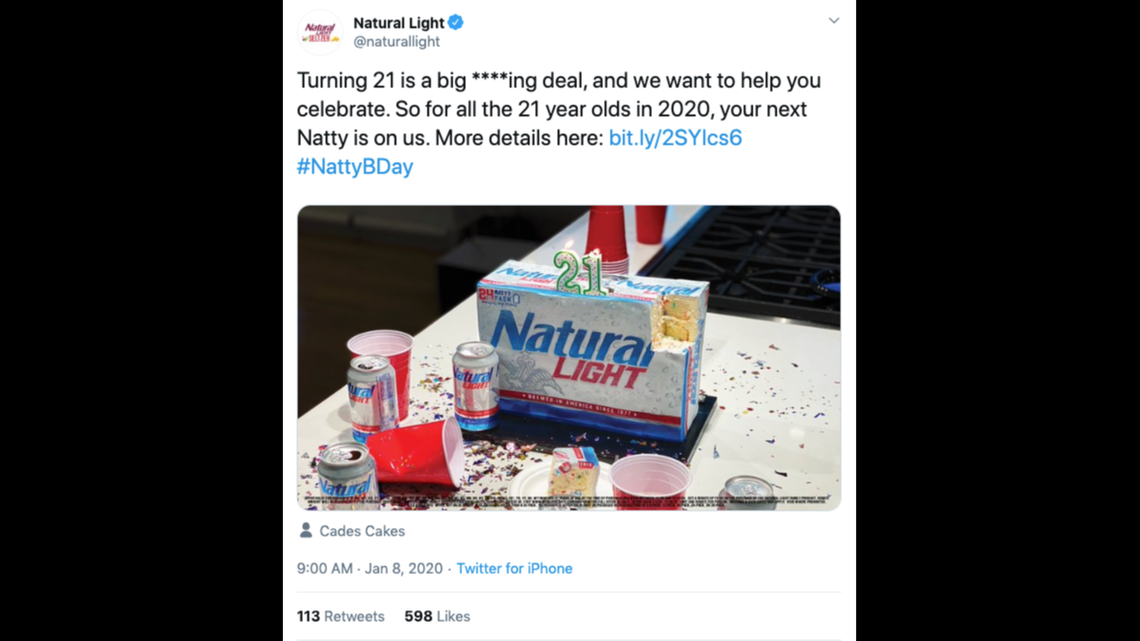Click the blue verified checkmark badge
The image size is (1140, 641).
457,22
